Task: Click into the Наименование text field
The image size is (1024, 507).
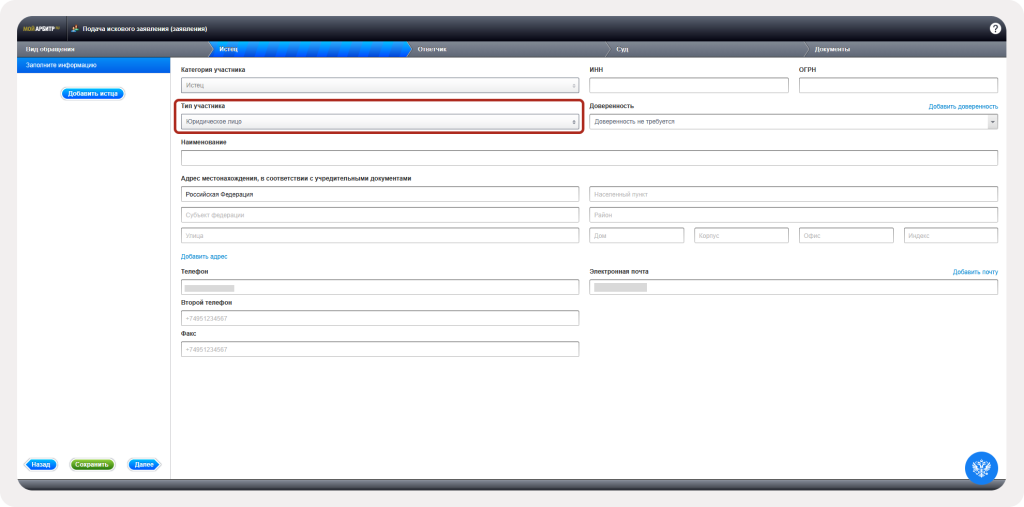Action: [x=589, y=158]
